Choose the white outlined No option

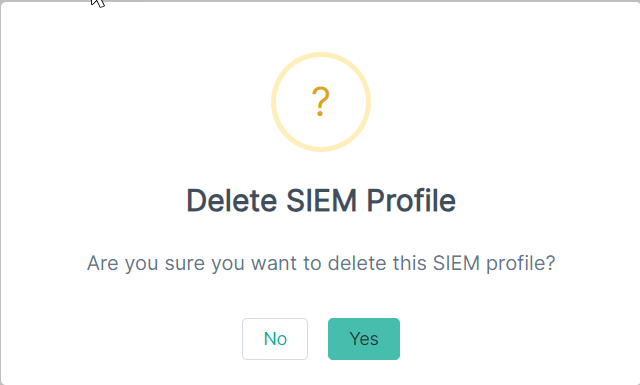[x=275, y=339]
